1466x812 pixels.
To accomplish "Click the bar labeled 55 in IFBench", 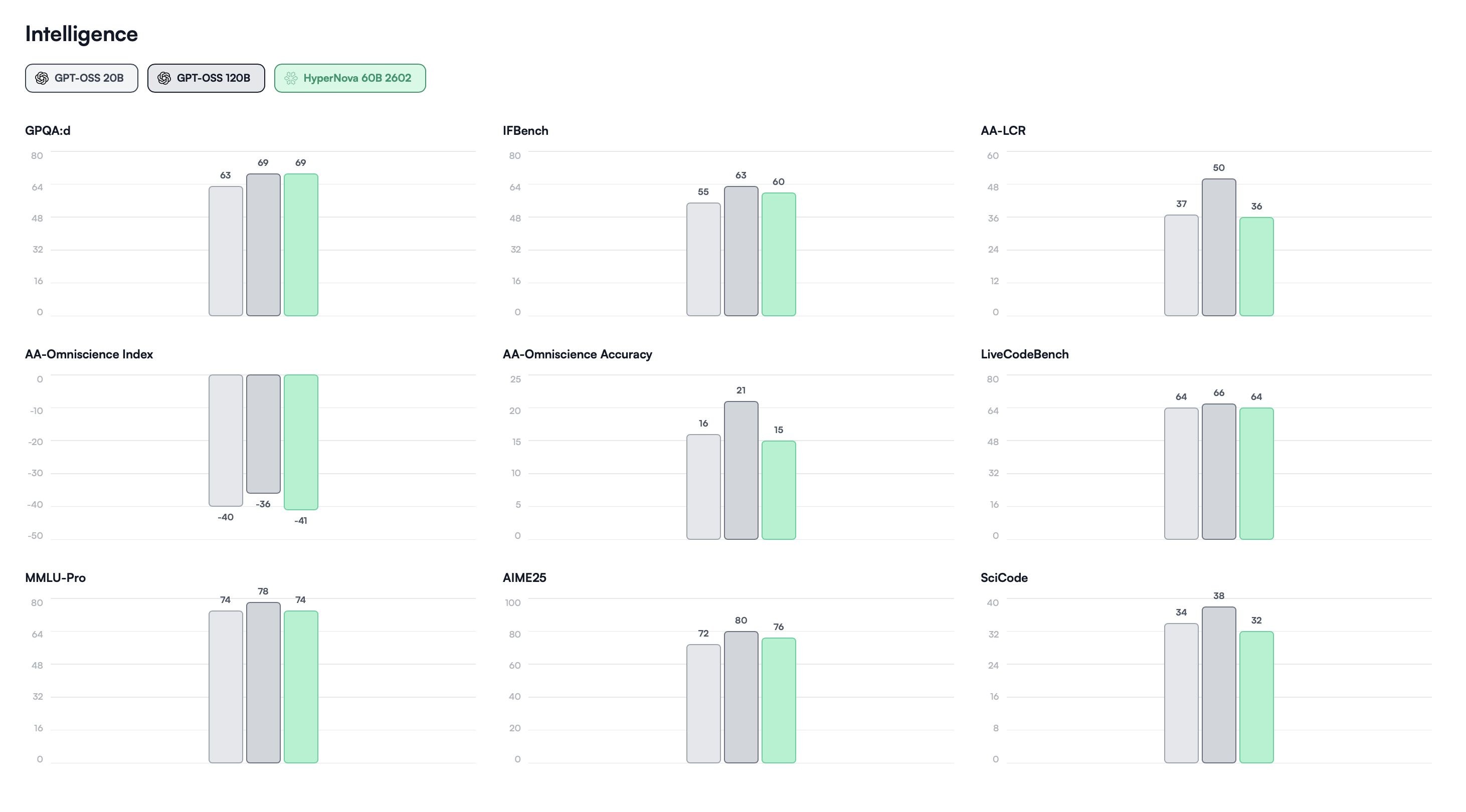I will (x=703, y=260).
